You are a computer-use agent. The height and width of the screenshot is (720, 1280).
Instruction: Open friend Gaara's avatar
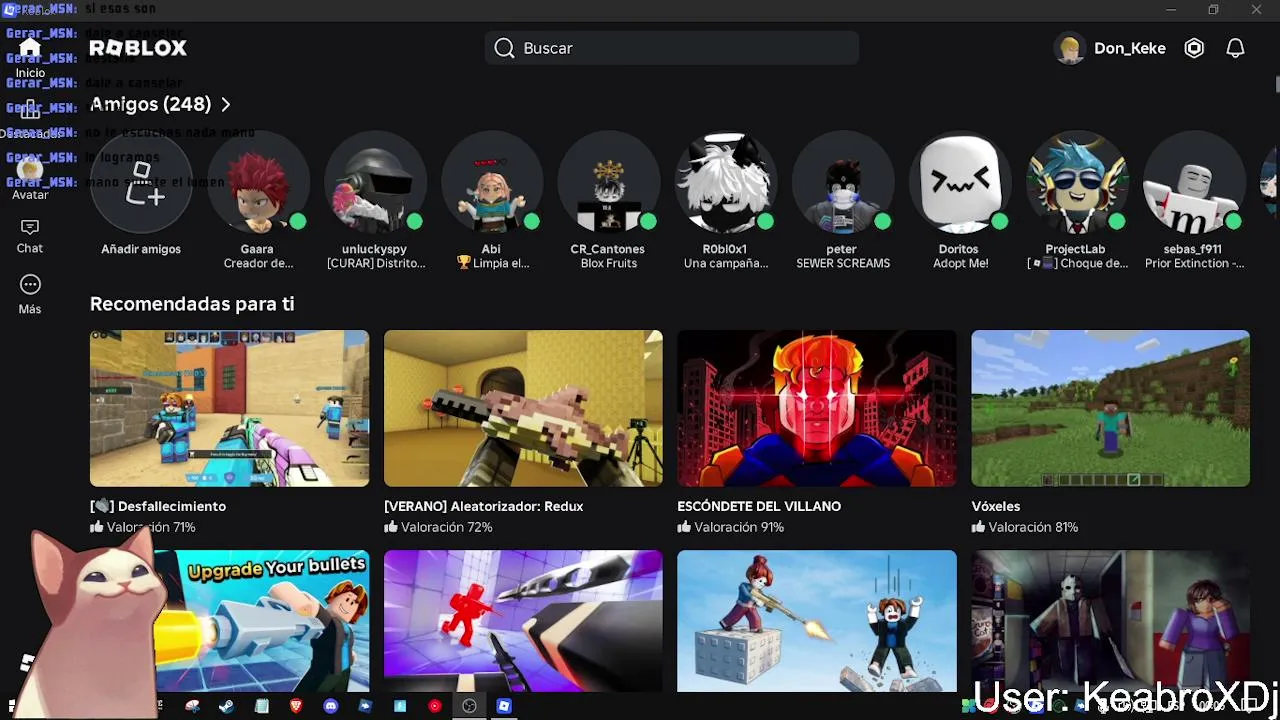[258, 184]
